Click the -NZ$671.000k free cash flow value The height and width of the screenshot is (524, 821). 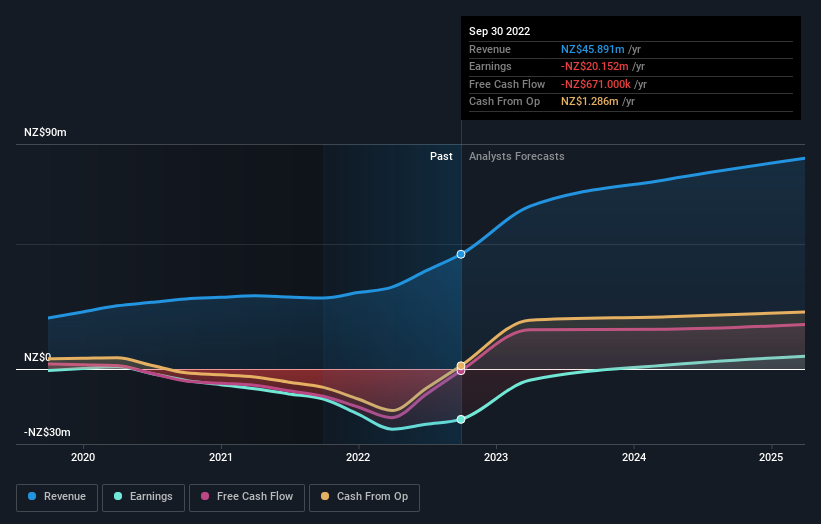click(x=596, y=84)
